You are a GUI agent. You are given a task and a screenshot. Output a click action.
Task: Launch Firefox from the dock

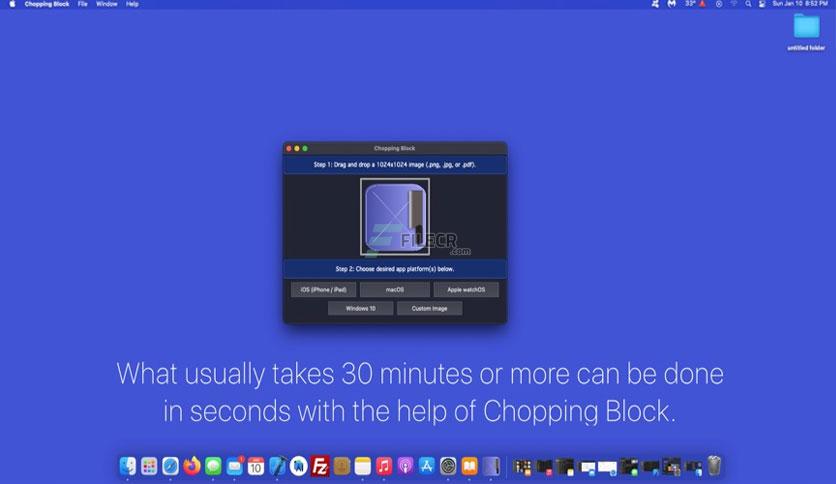[192, 466]
